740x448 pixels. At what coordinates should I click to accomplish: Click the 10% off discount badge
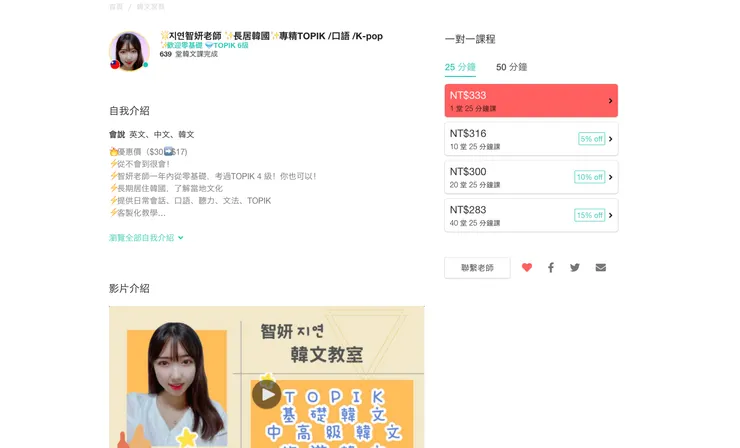589,177
